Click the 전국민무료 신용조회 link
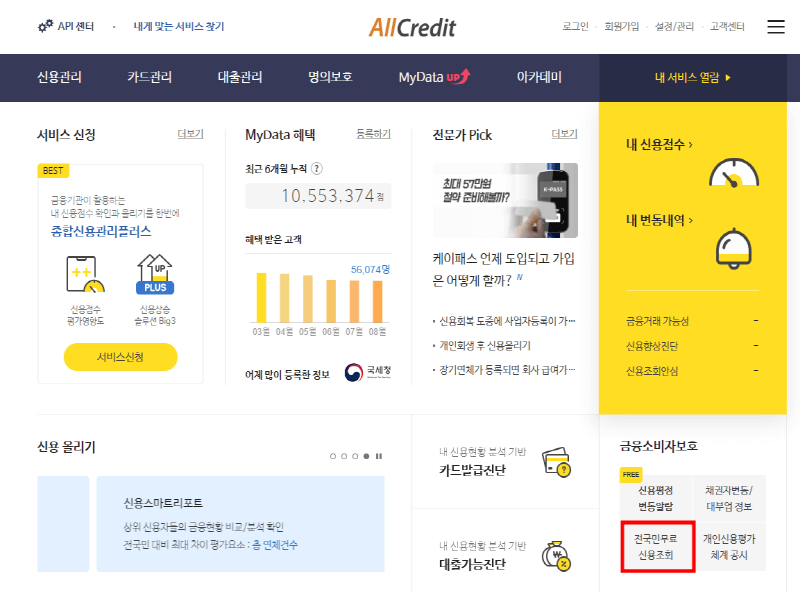 (657, 546)
